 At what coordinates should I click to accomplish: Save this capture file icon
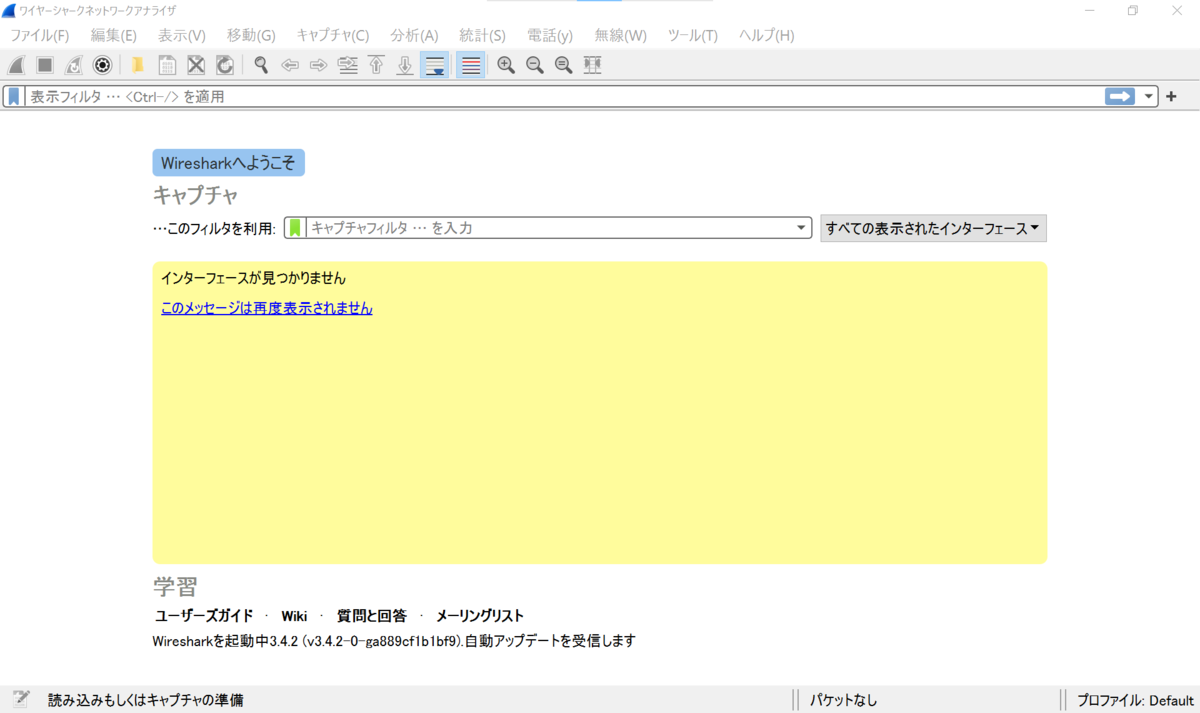pos(167,65)
